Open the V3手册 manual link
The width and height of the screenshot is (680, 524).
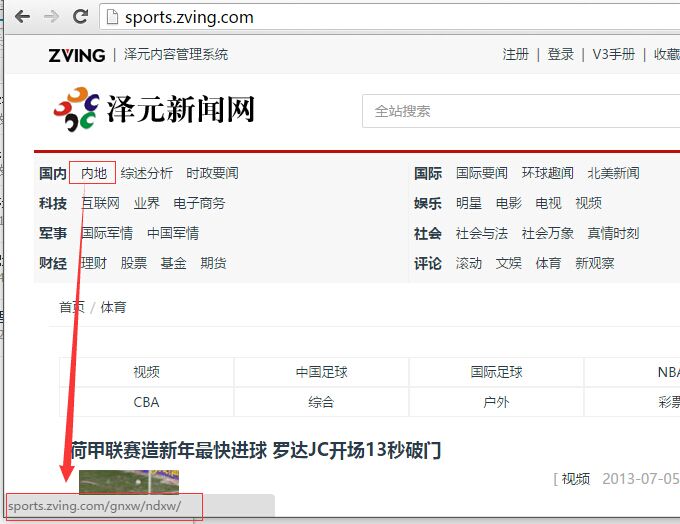pyautogui.click(x=613, y=55)
